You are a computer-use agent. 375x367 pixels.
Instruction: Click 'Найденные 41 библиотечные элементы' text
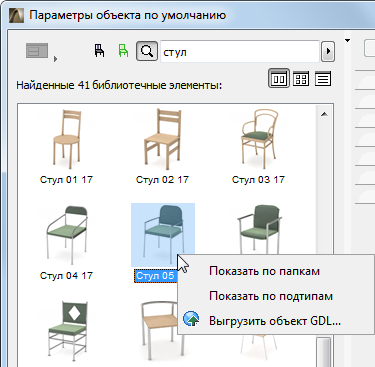click(x=119, y=86)
